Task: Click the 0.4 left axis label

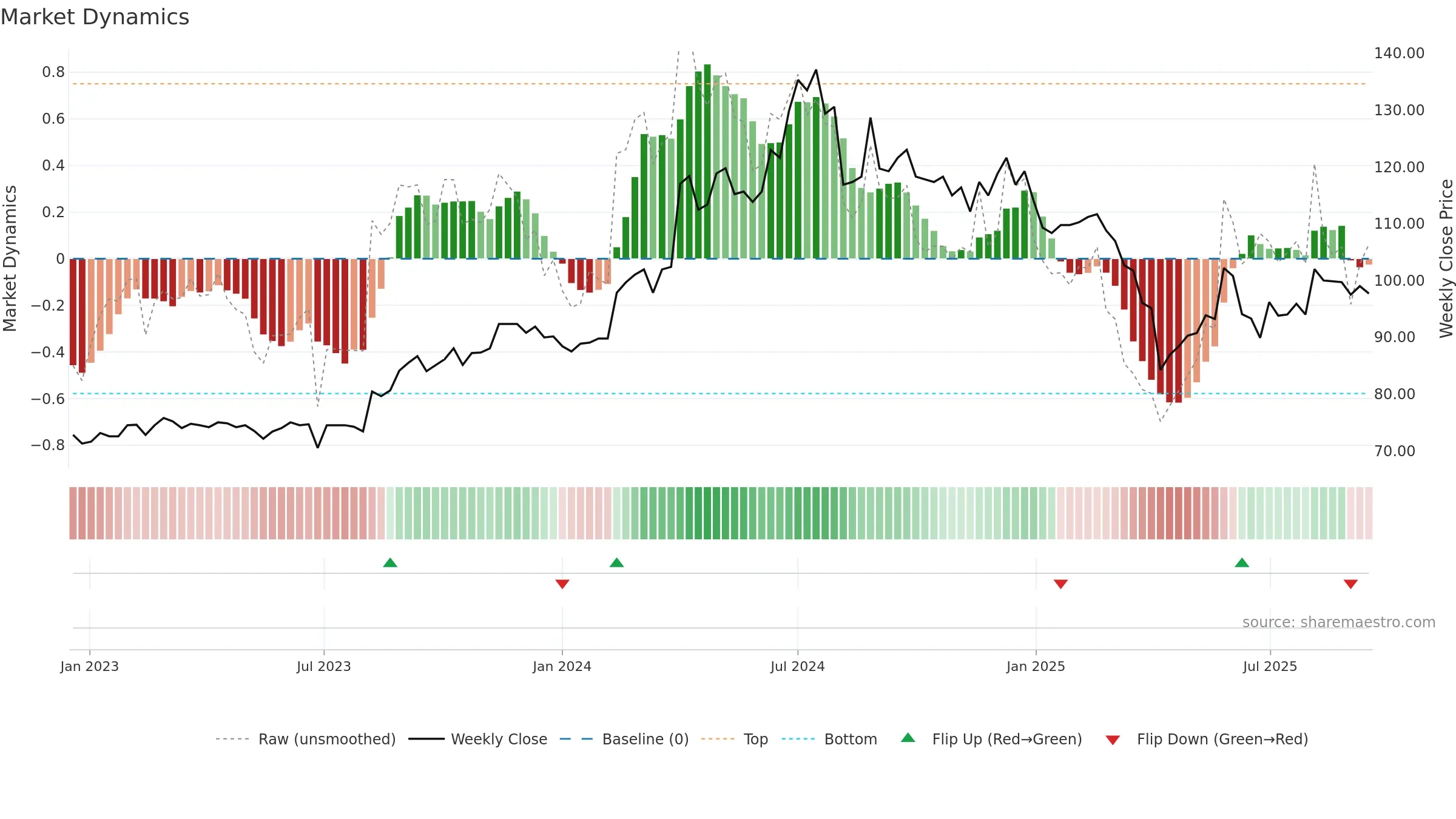Action: click(x=53, y=166)
